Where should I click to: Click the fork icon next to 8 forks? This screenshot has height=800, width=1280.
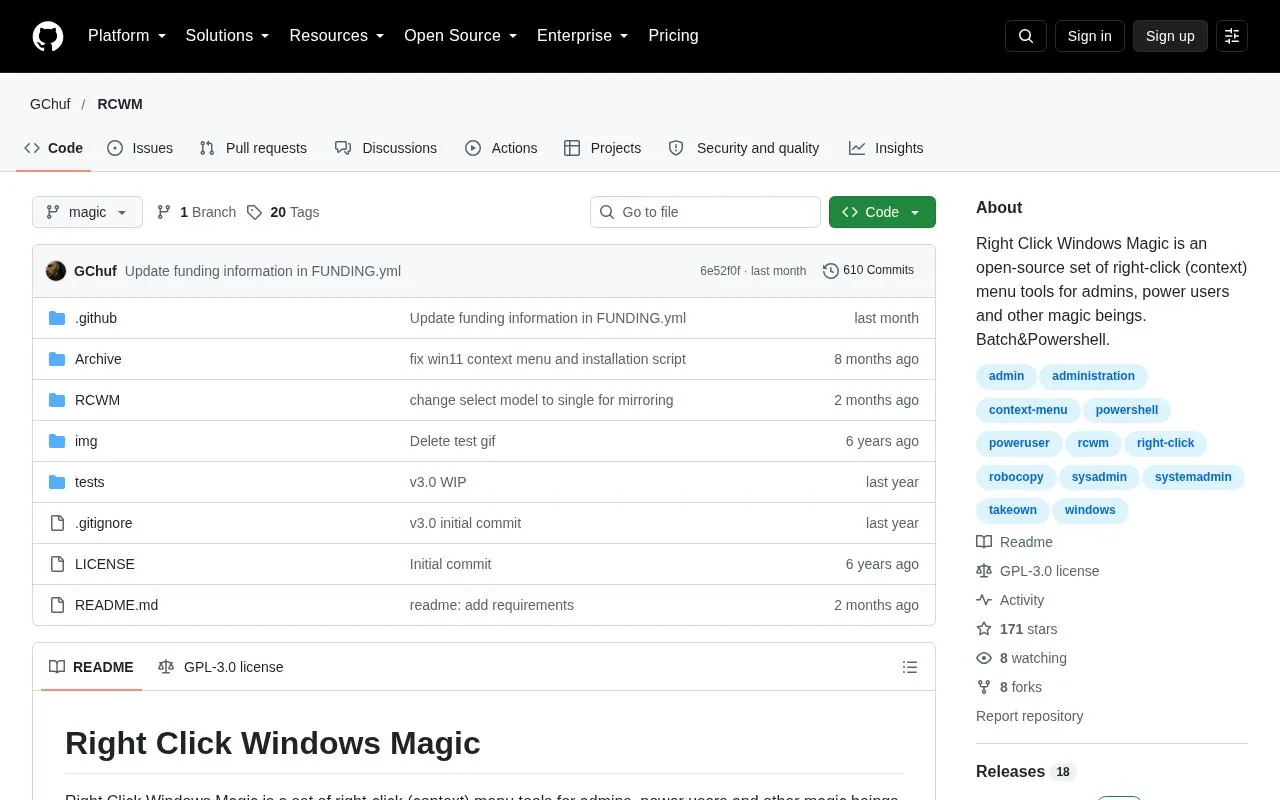point(984,687)
